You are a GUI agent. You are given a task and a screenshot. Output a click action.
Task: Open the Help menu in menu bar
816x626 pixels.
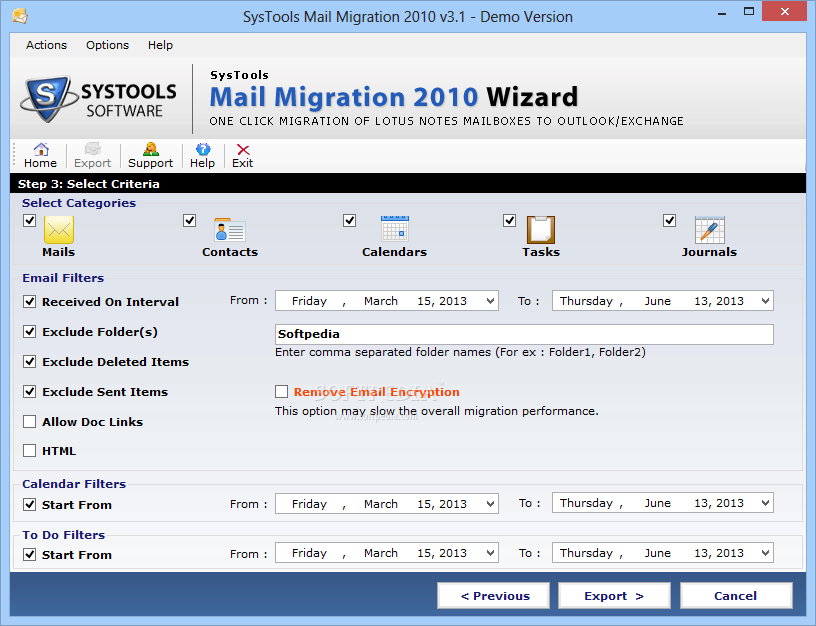click(160, 45)
